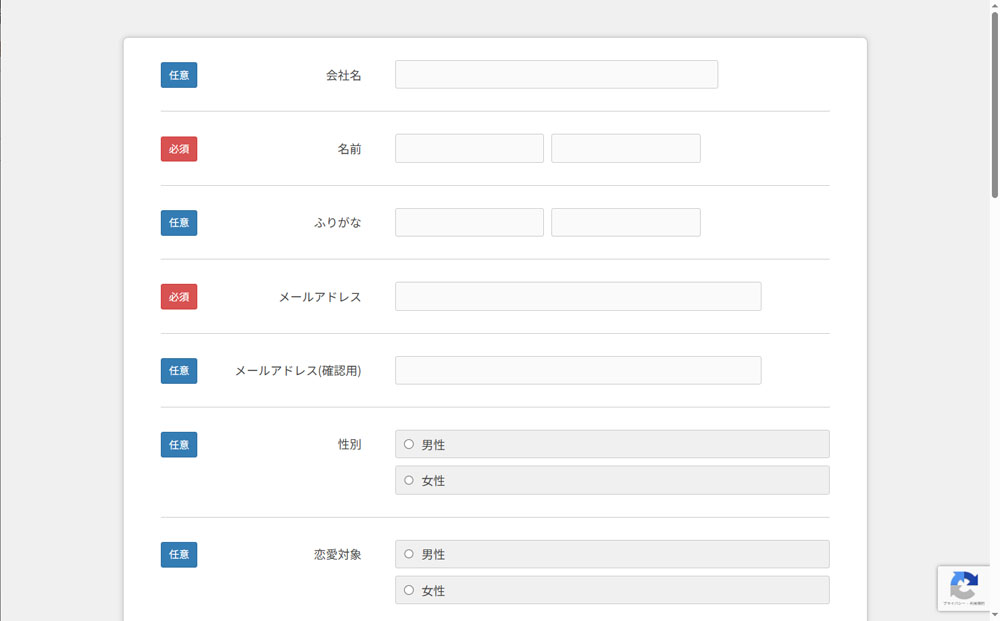Choose 男性 radio under 恋愛対象
Image resolution: width=1000 pixels, height=621 pixels.
tap(409, 554)
